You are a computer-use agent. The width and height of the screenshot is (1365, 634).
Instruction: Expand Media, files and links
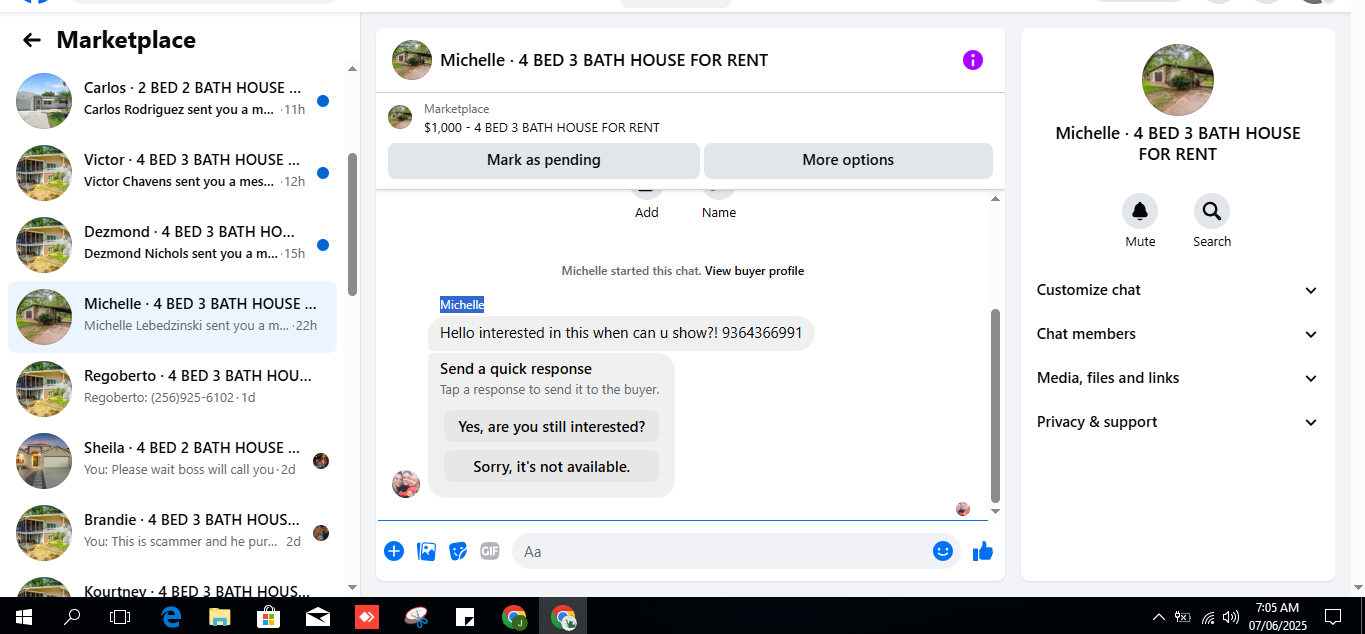[1178, 378]
